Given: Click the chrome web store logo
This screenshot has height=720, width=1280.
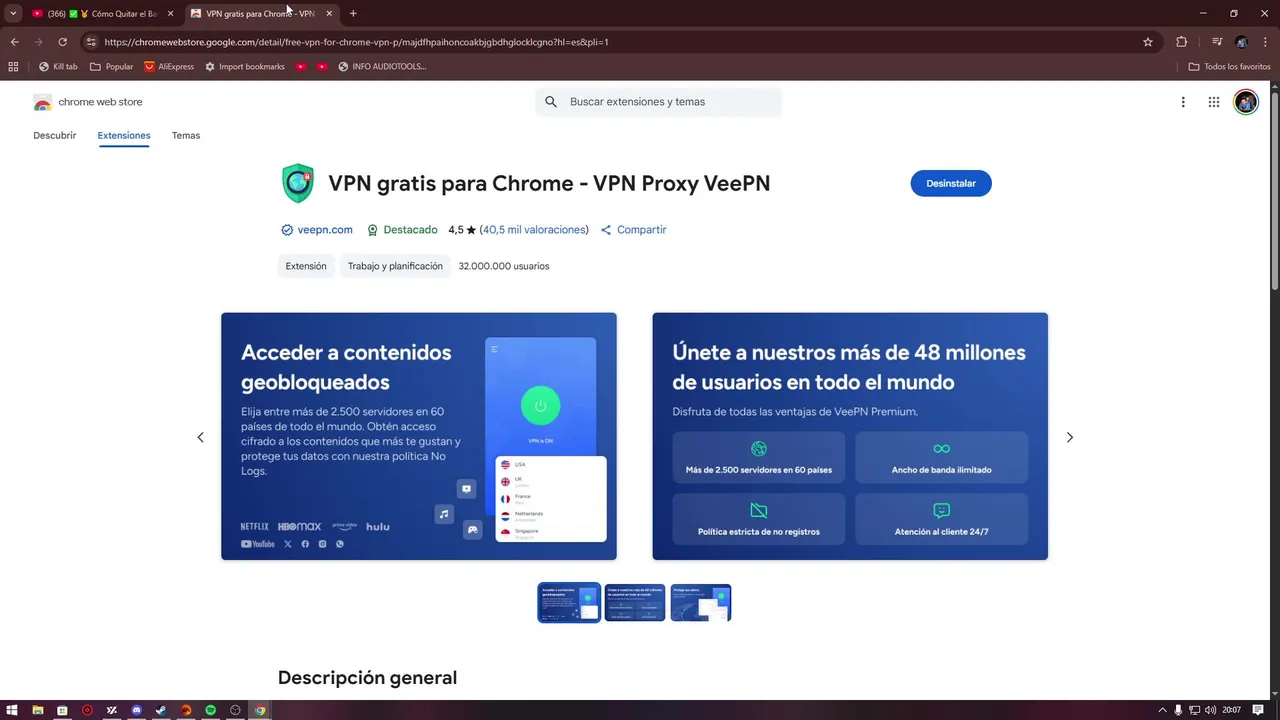Looking at the screenshot, I should 88,102.
